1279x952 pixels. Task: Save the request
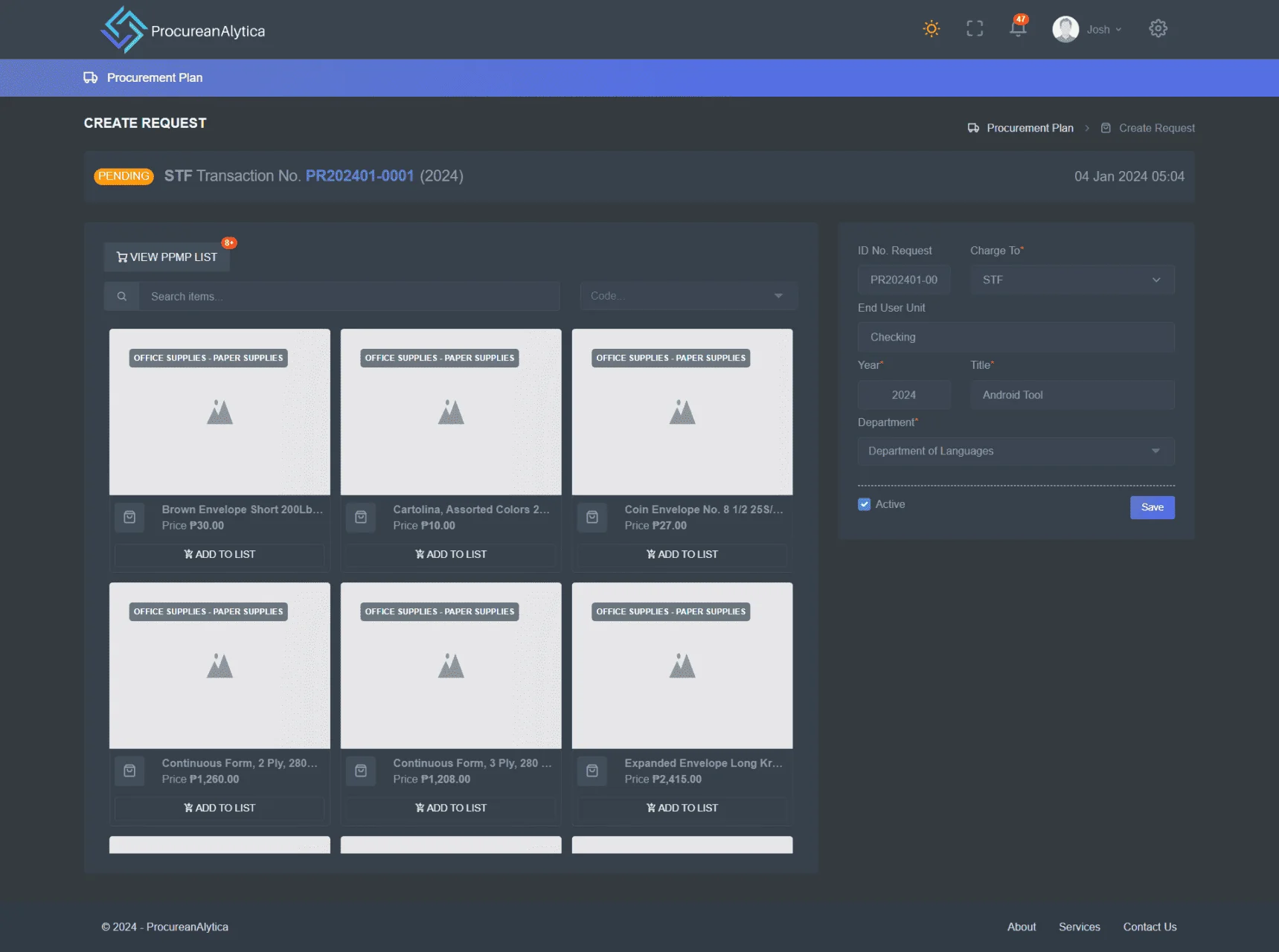pos(1152,507)
